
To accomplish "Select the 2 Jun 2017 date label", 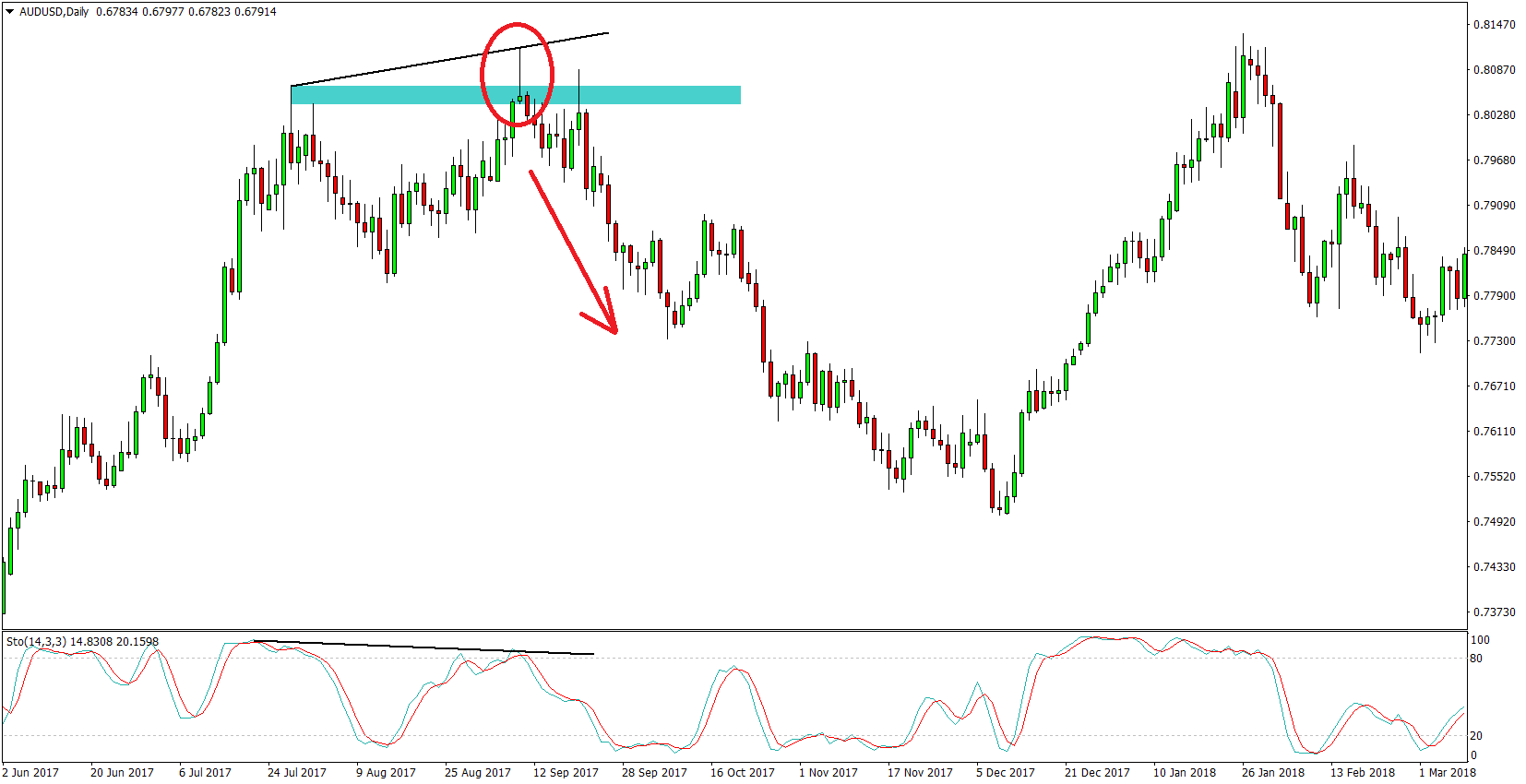I will tap(30, 773).
